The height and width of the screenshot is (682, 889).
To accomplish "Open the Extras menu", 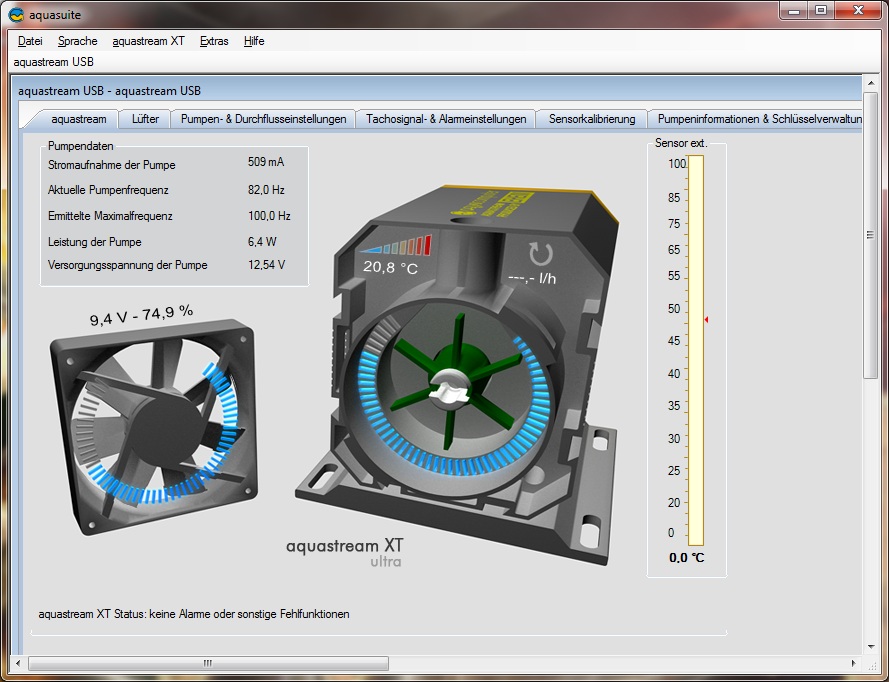I will 214,41.
